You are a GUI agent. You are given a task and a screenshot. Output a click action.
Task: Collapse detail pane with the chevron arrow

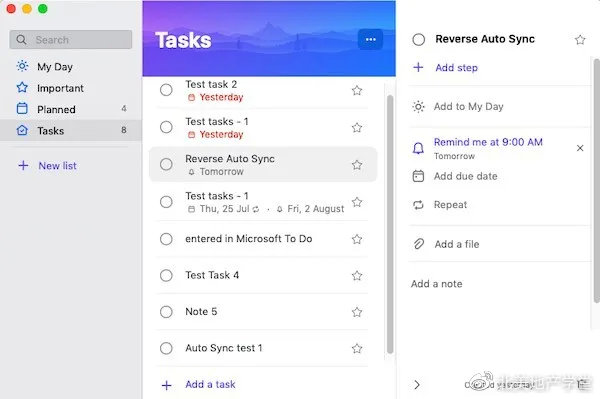417,384
